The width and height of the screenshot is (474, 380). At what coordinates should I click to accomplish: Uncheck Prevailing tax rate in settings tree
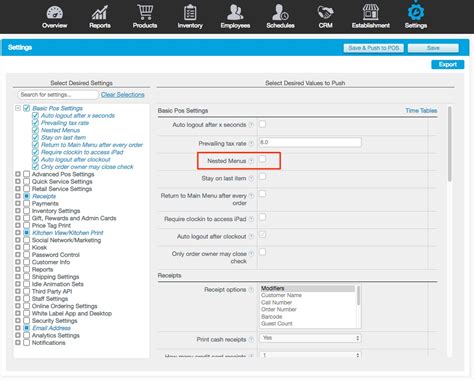[x=35, y=123]
